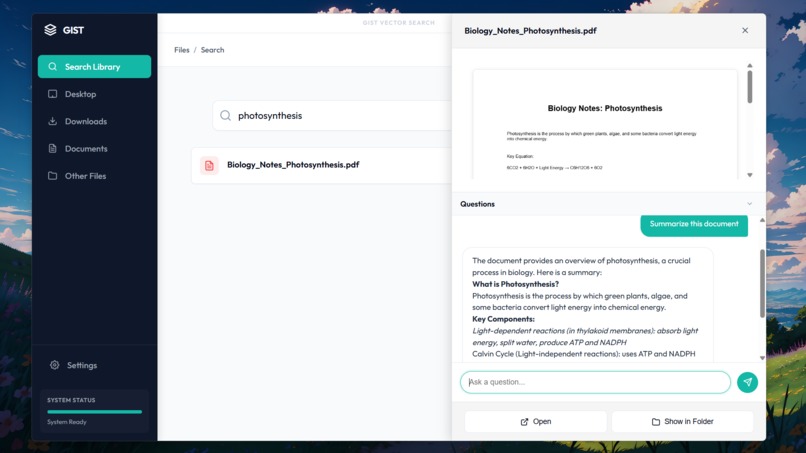The image size is (806, 453).
Task: Click the GIST layers logo icon
Action: click(x=50, y=30)
